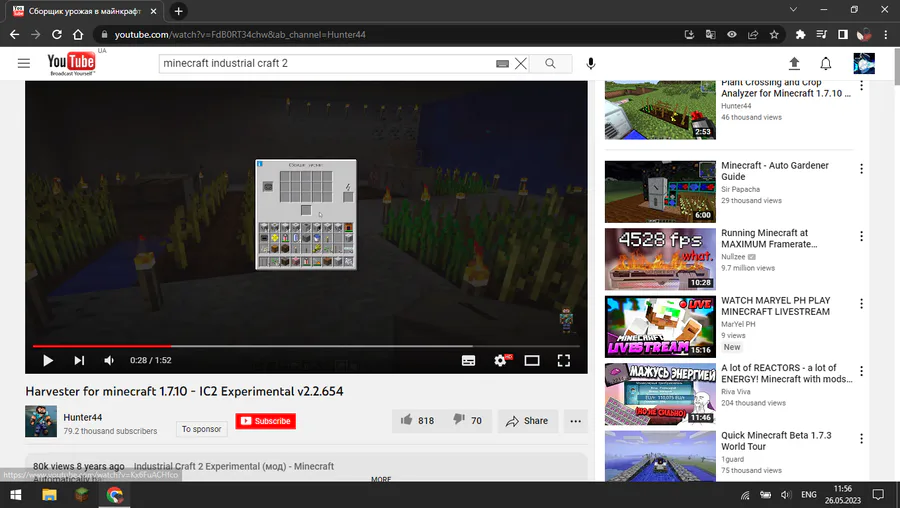900x508 pixels.
Task: Click the address bar URL
Action: coord(240,34)
